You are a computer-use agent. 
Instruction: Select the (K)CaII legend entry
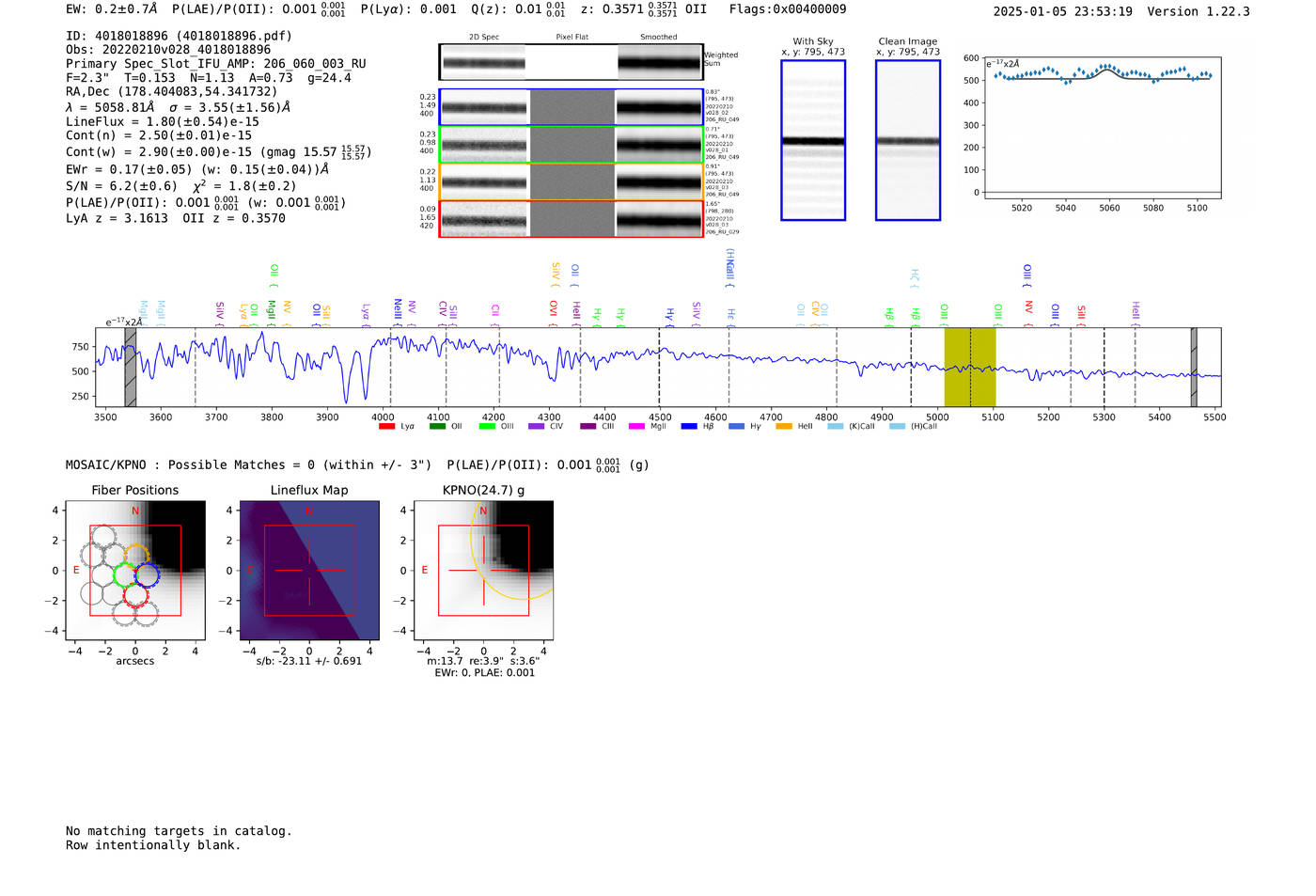[852, 427]
